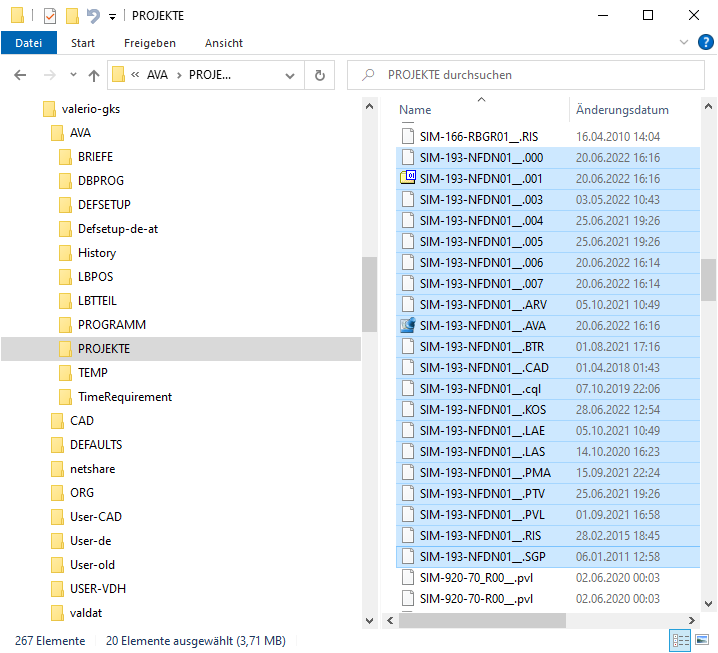Open the Help question mark icon

[705, 43]
